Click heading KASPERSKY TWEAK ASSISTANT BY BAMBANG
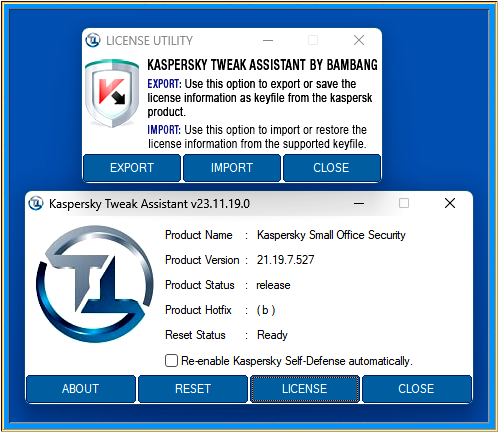498x432 pixels. [263, 65]
